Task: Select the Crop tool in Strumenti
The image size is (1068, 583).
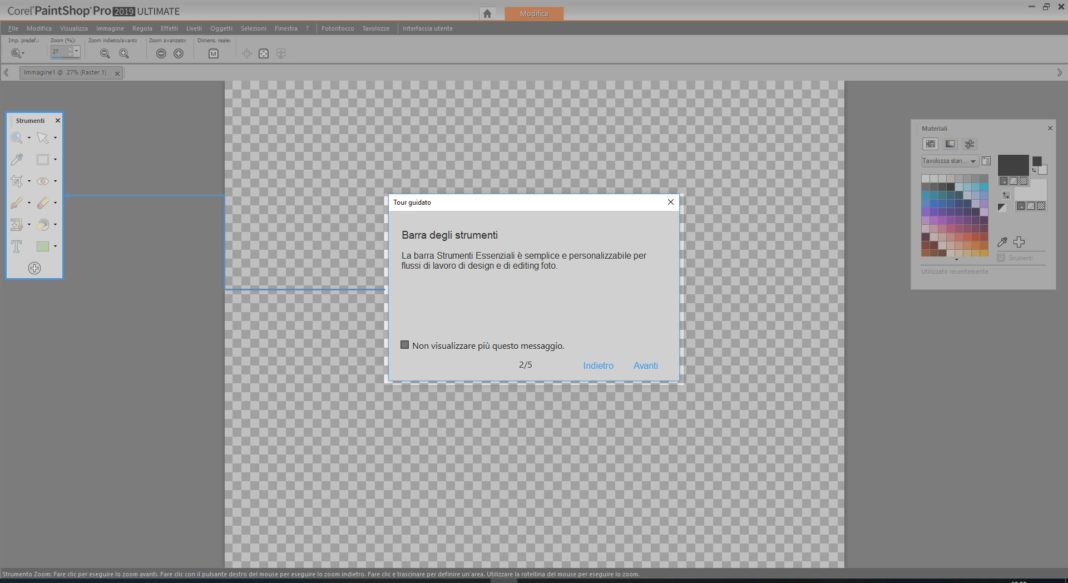Action: 17,181
